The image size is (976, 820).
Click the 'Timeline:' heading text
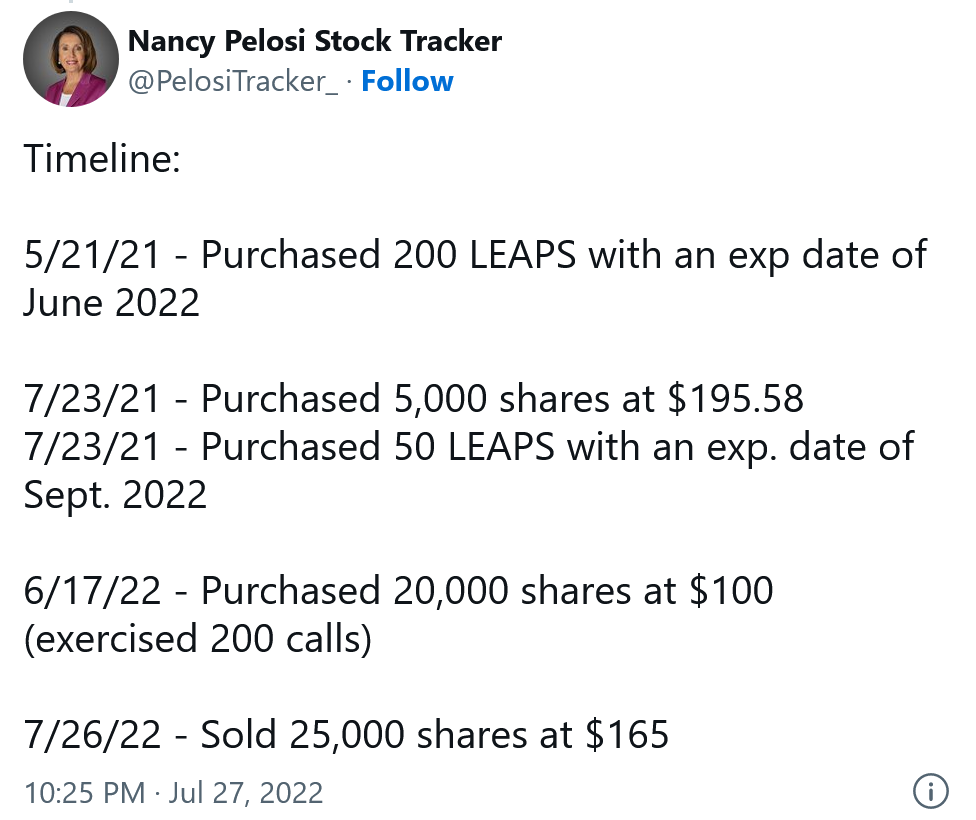click(x=102, y=158)
